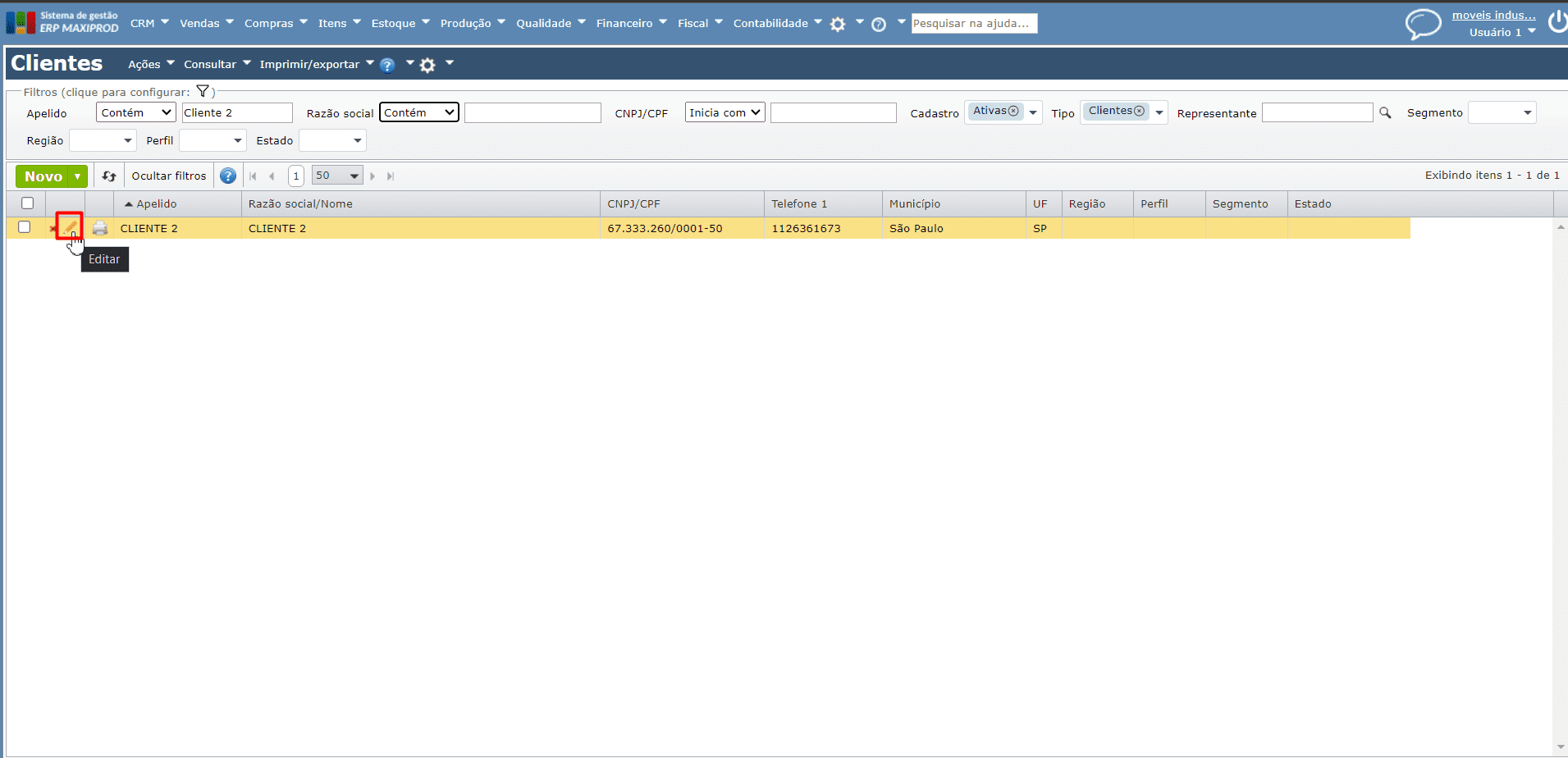Sort by the Apelido column header

156,203
